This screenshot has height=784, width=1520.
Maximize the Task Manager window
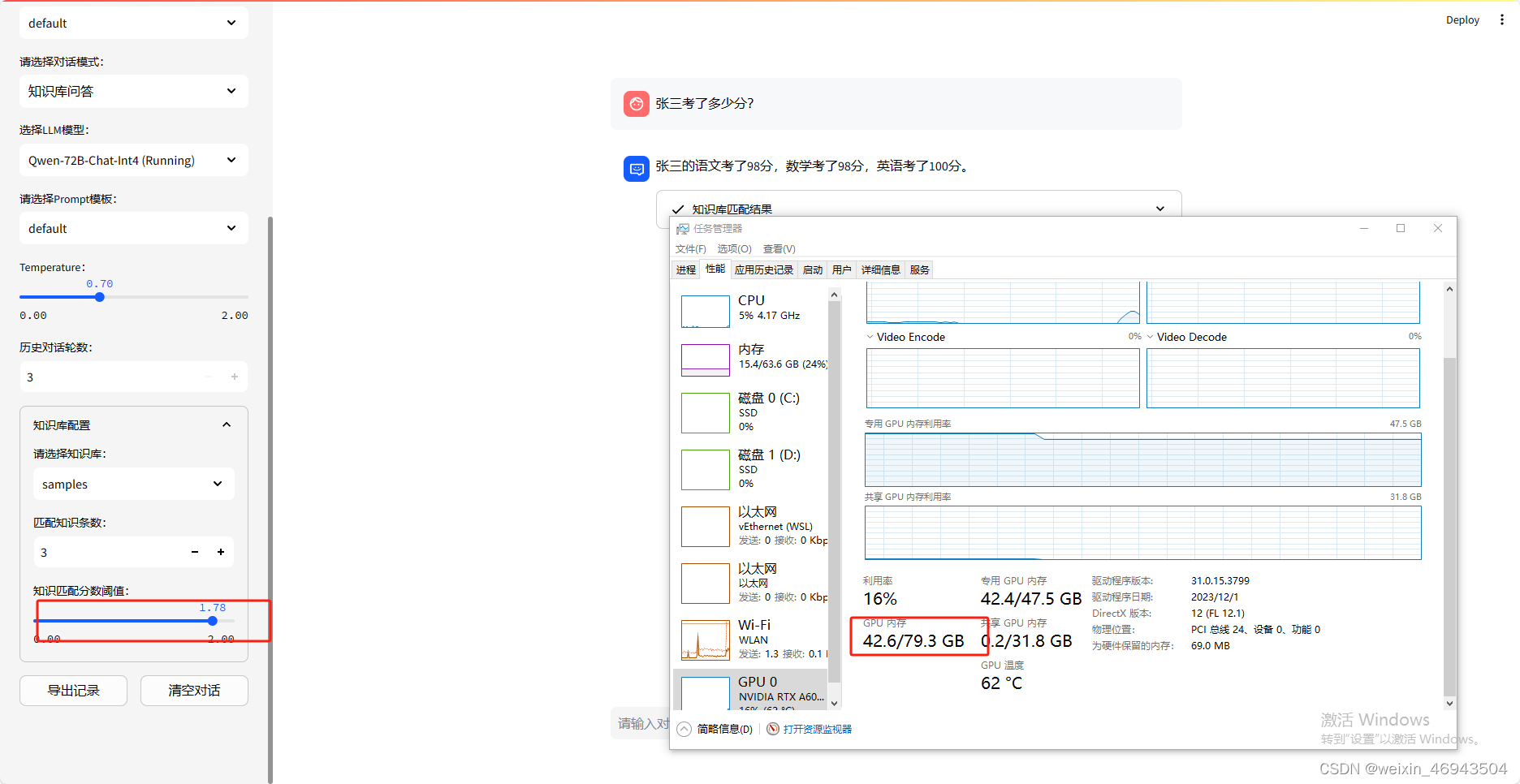pyautogui.click(x=1401, y=228)
